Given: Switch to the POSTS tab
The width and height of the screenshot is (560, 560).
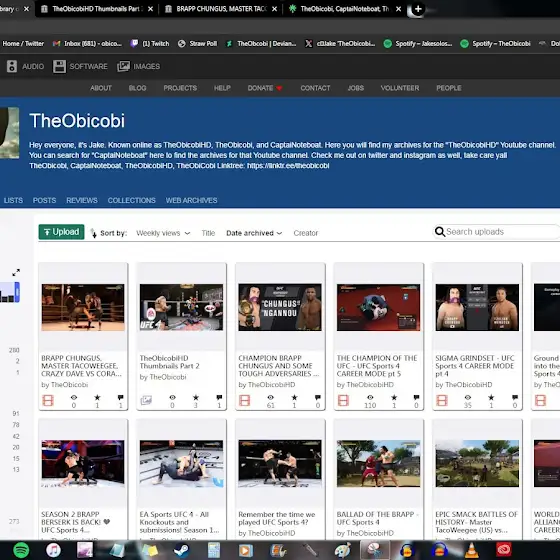Looking at the screenshot, I should 44,200.
